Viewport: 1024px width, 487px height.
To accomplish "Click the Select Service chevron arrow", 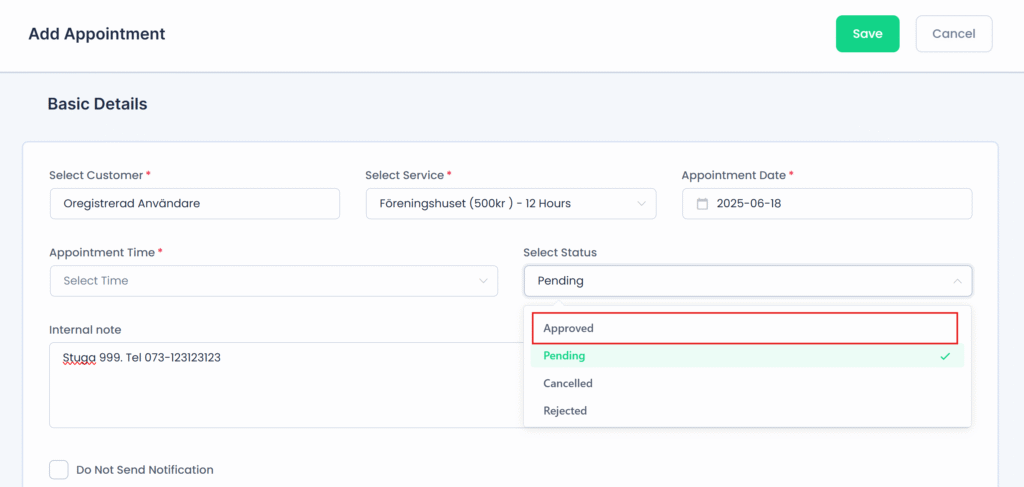I will pyautogui.click(x=641, y=204).
